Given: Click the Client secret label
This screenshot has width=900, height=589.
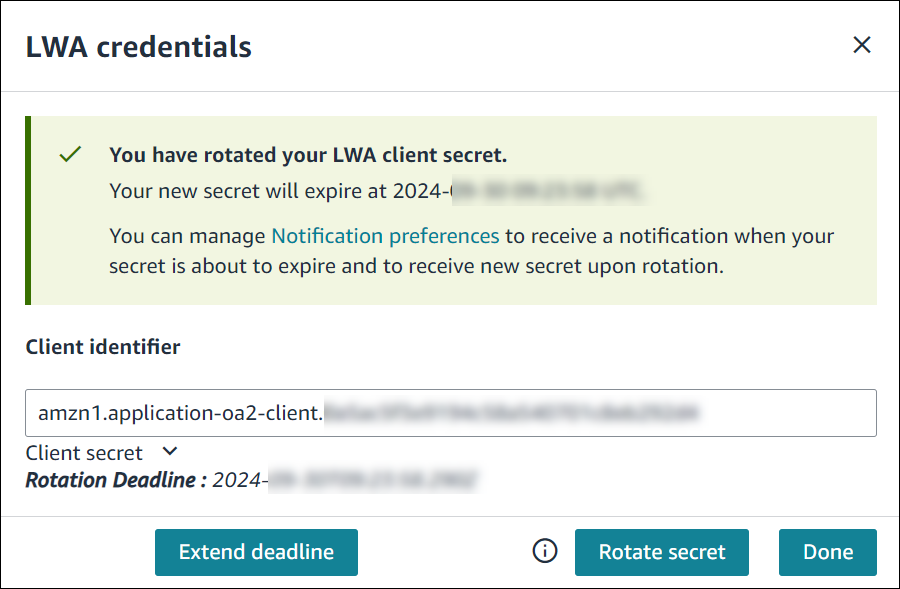Looking at the screenshot, I should (84, 453).
